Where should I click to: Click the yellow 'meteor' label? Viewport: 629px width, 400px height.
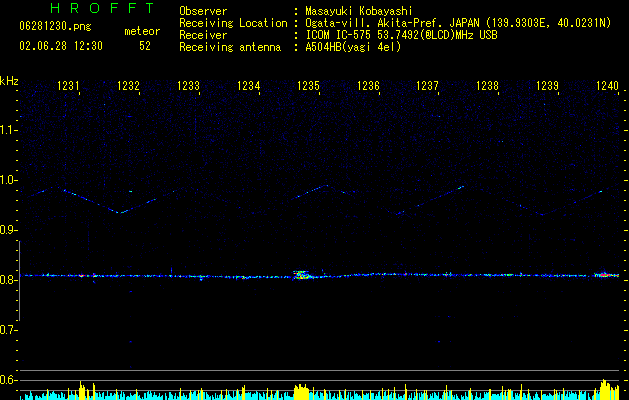142,31
